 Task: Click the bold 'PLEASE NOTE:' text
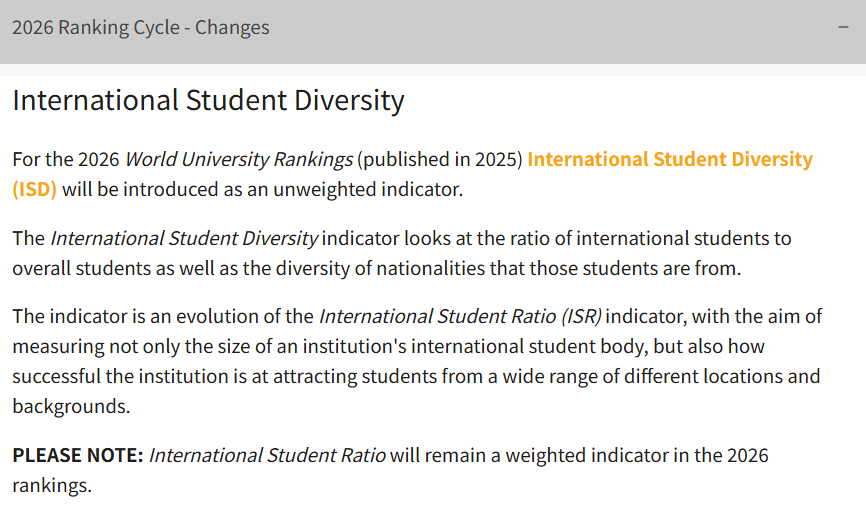78,455
